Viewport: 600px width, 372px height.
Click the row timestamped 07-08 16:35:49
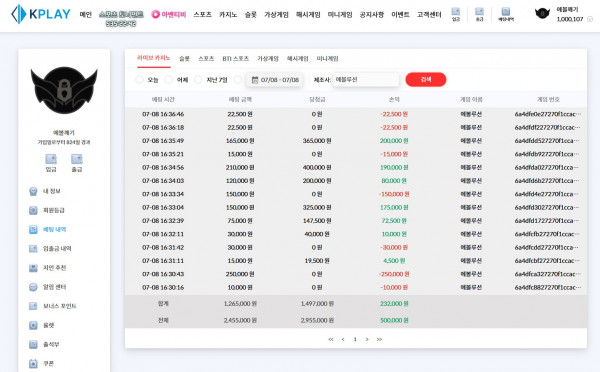click(x=355, y=141)
